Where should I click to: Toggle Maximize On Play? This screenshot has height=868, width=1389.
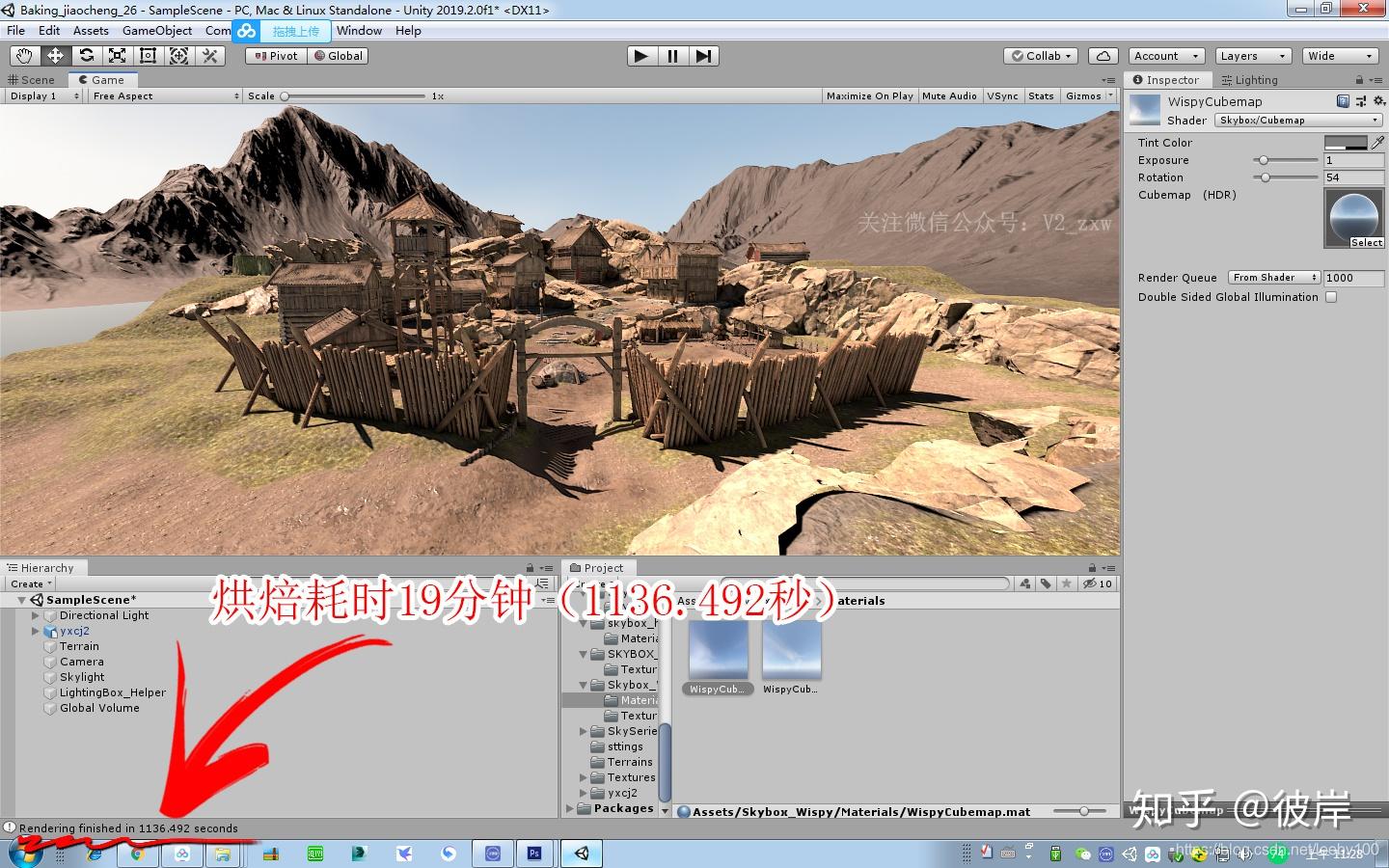click(870, 95)
